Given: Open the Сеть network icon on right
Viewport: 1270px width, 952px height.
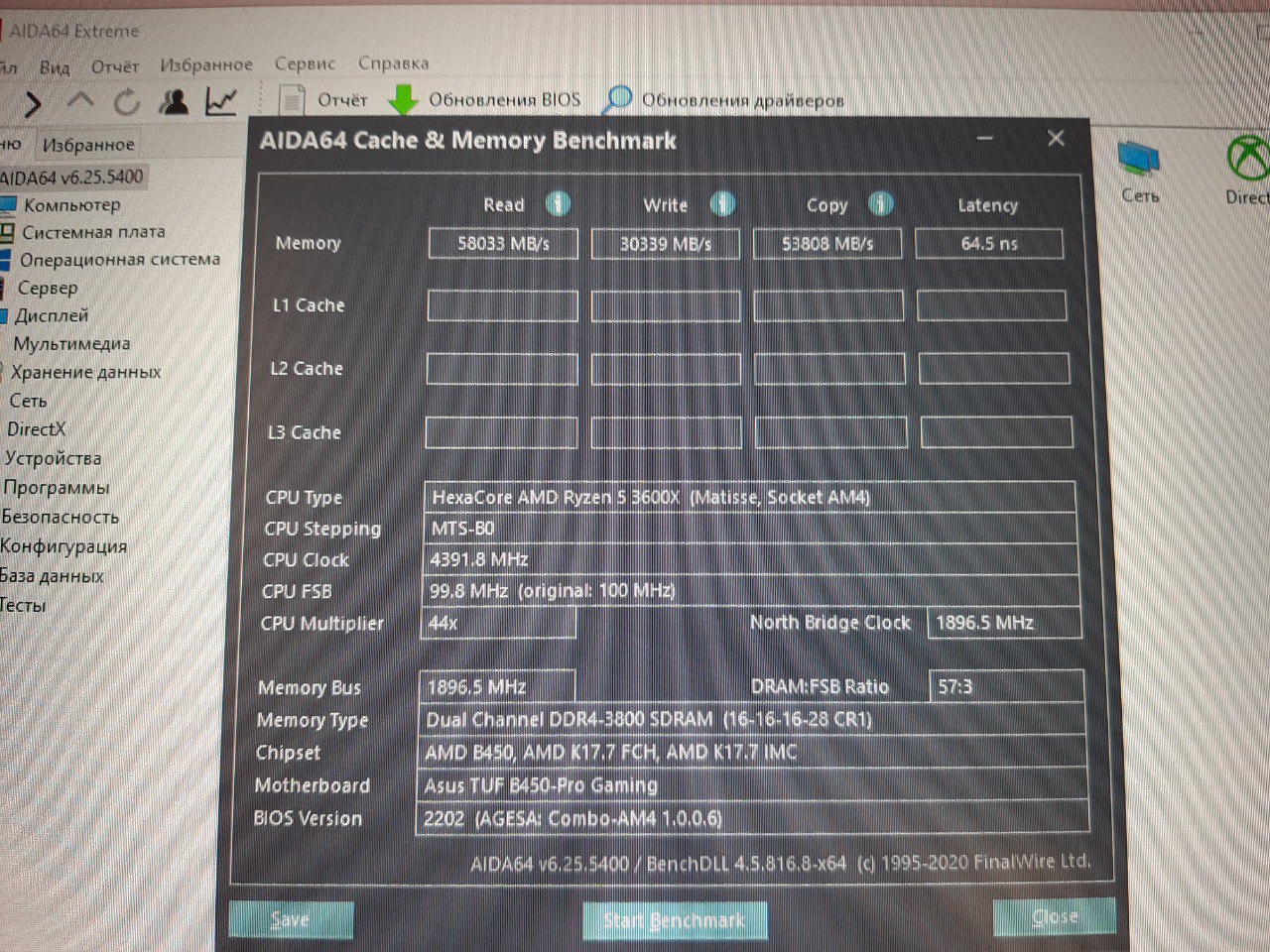Looking at the screenshot, I should coord(1140,172).
